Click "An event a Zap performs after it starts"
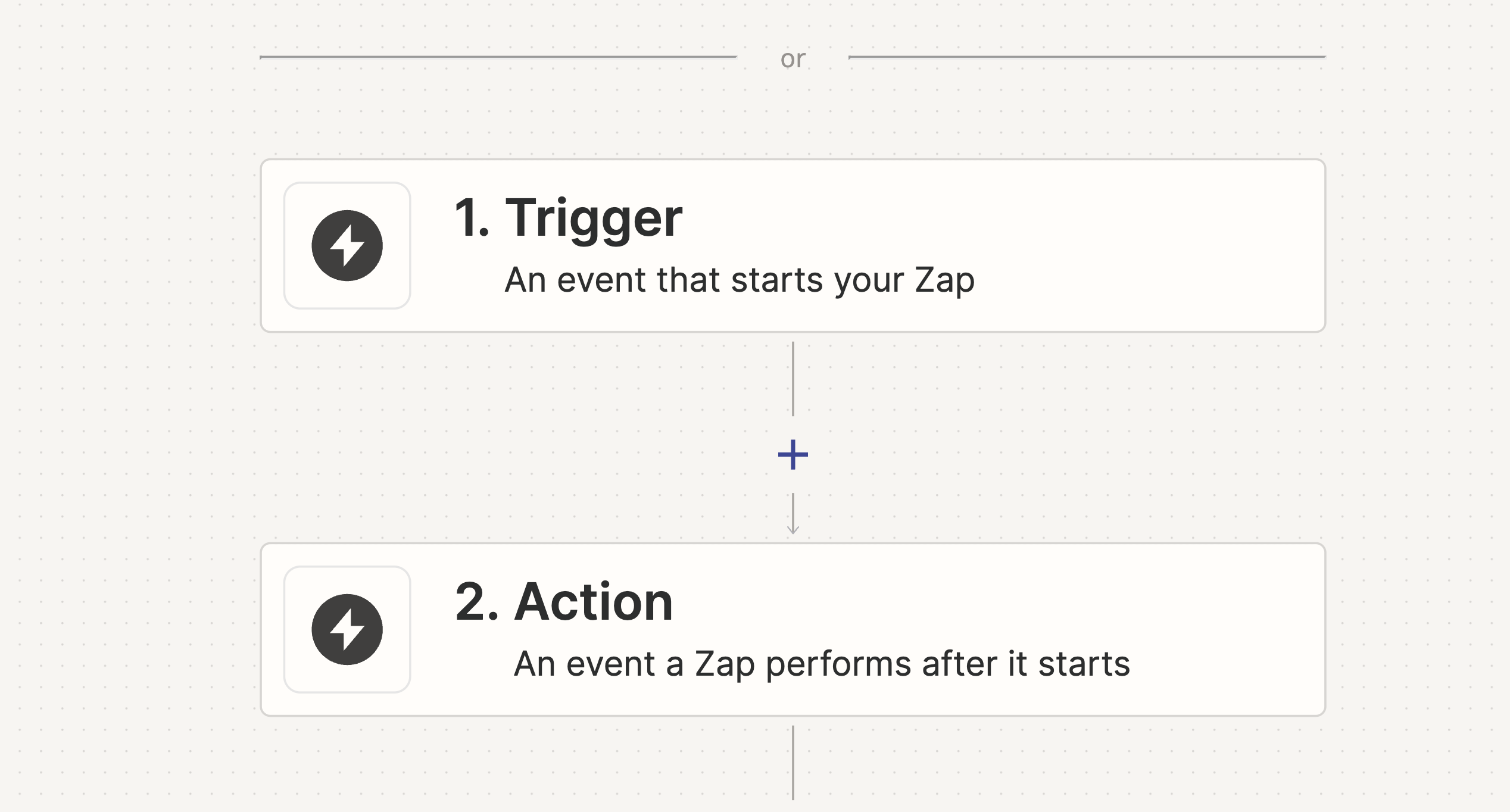 (822, 664)
